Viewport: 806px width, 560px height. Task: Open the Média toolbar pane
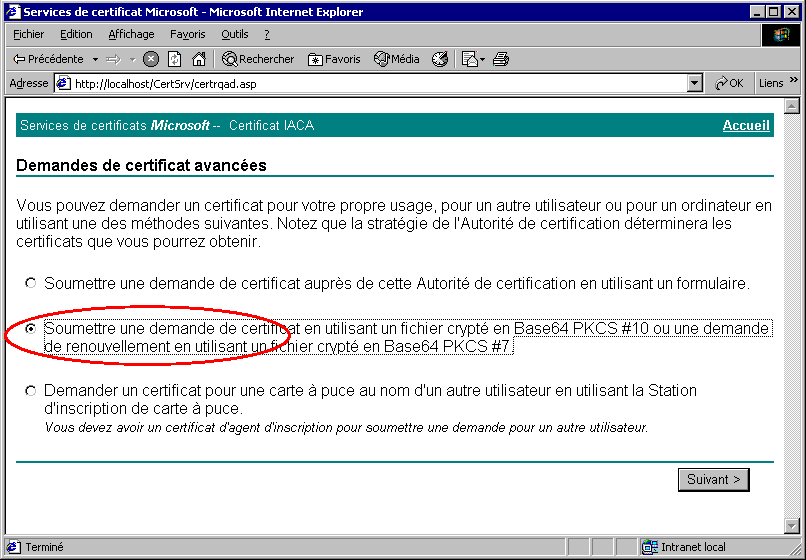[x=397, y=60]
